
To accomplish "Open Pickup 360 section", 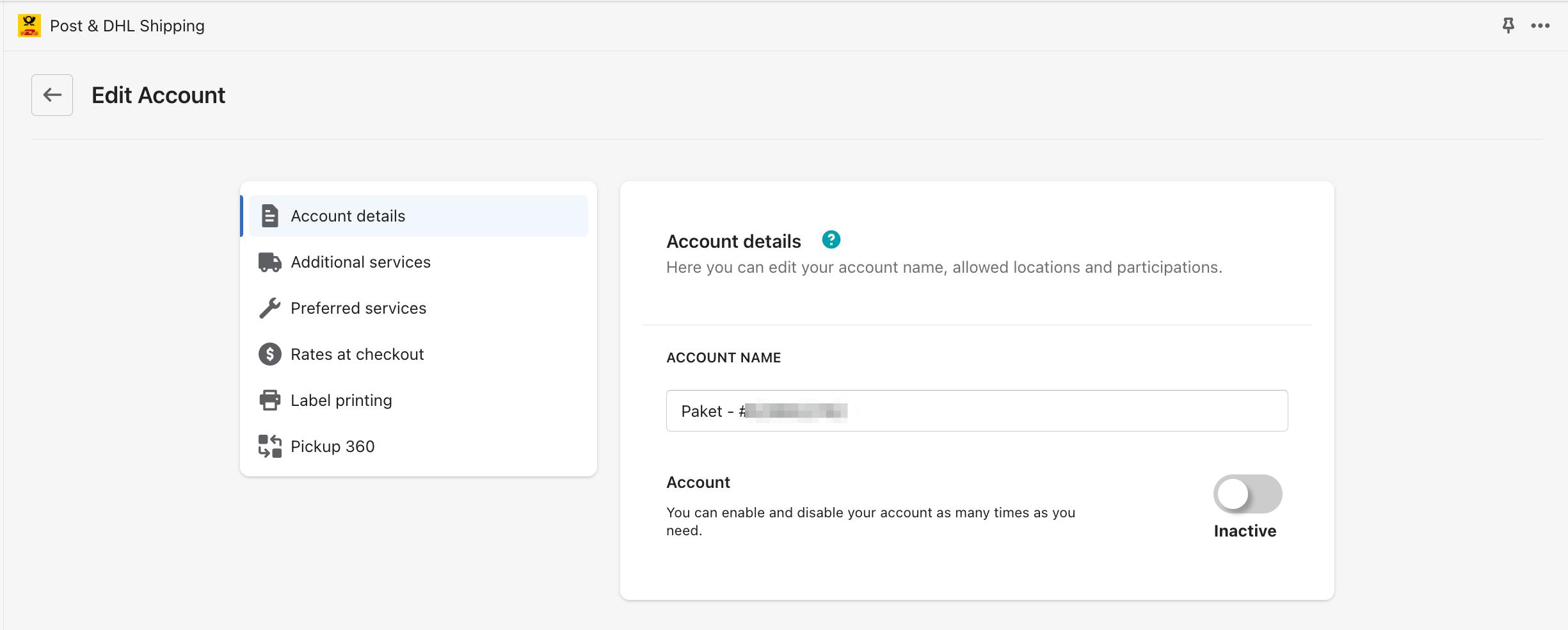I will (x=419, y=446).
